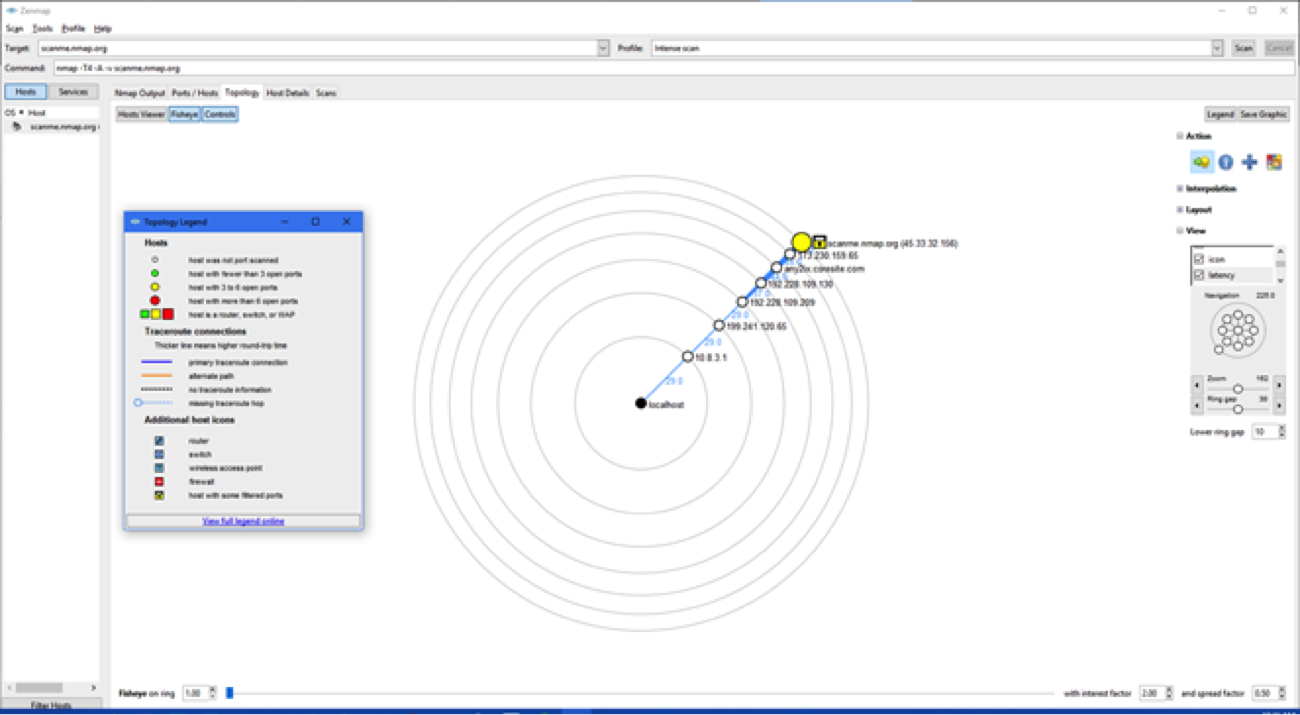
Task: Switch to the Nmap Output tab
Action: point(139,93)
